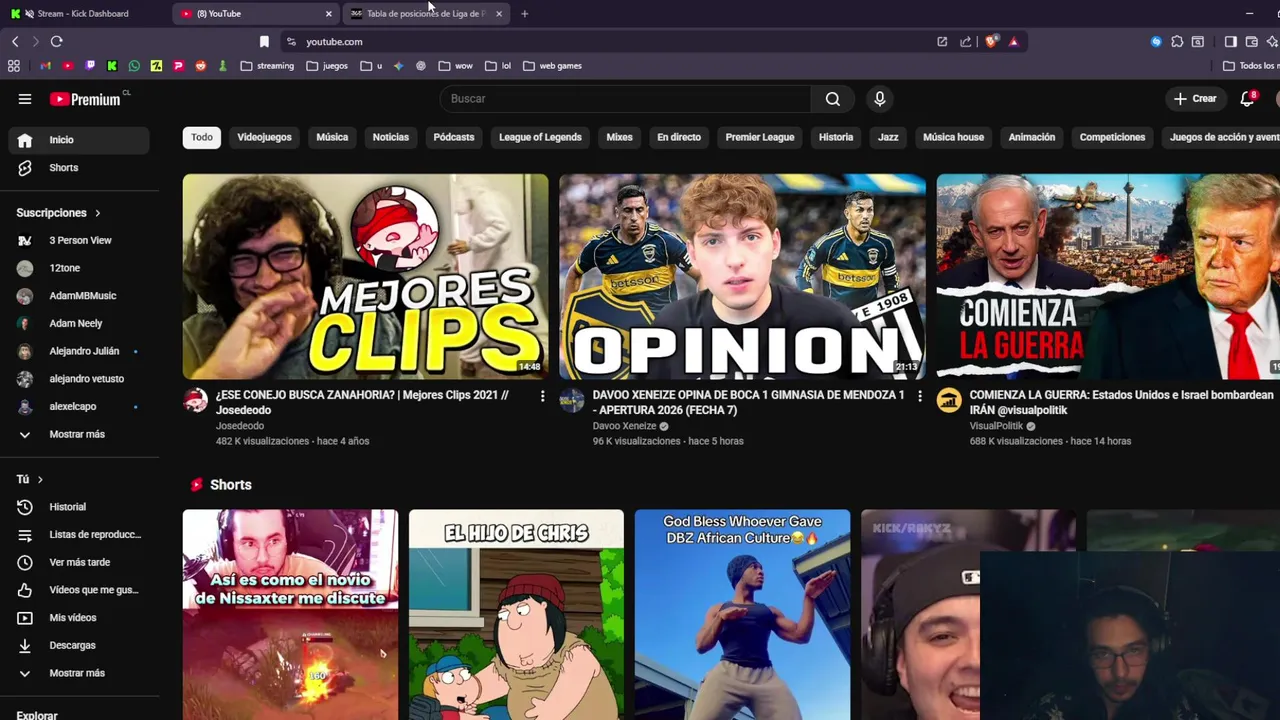This screenshot has height=720, width=1280.
Task: Open Brave Shields lion icon
Action: (992, 42)
